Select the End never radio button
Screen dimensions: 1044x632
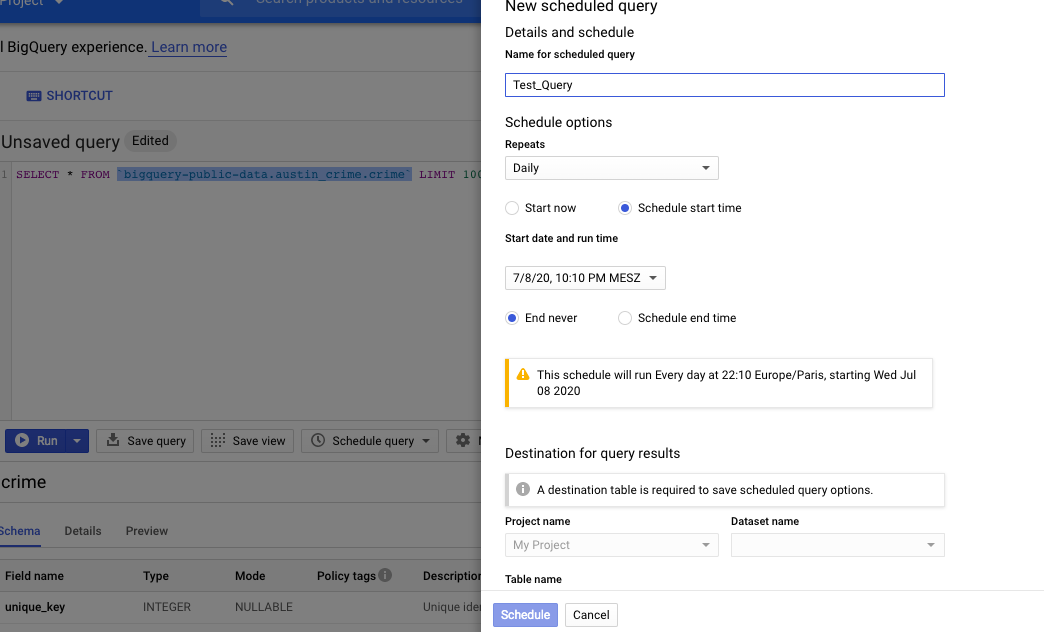pos(512,318)
